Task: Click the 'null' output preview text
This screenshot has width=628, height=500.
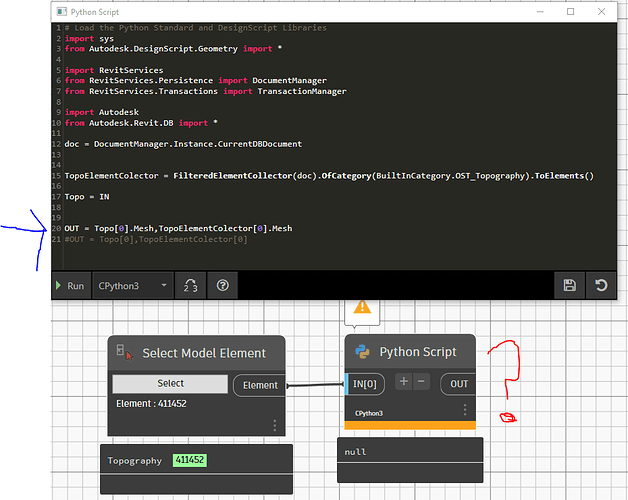Action: click(355, 452)
